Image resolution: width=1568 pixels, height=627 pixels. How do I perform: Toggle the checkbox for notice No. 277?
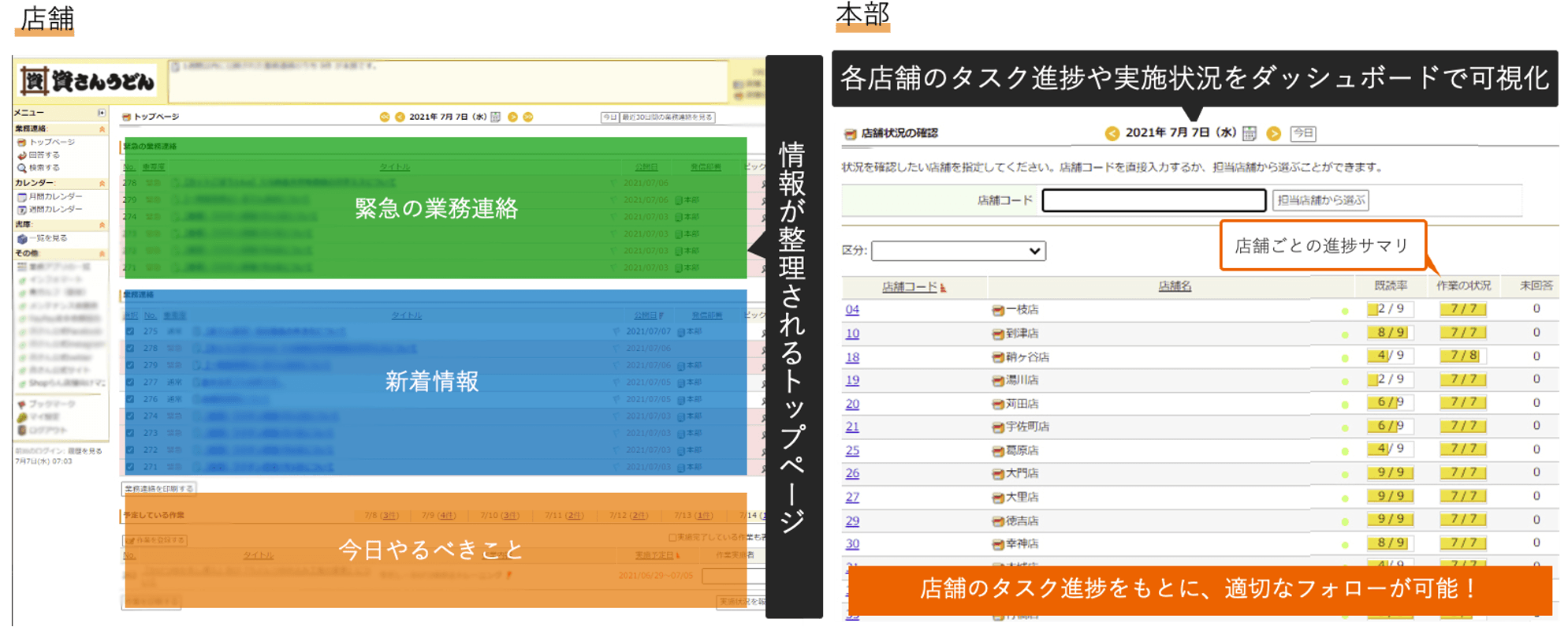[x=130, y=382]
